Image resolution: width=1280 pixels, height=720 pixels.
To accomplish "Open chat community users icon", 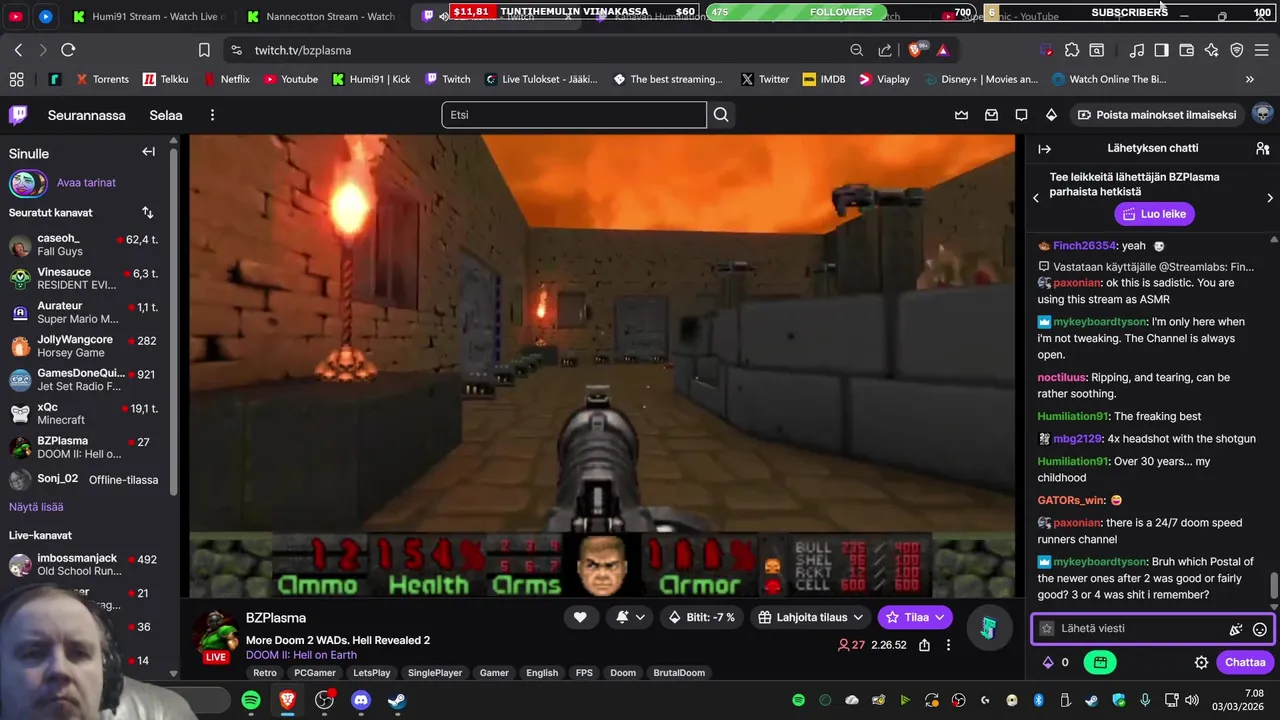I will [1262, 149].
